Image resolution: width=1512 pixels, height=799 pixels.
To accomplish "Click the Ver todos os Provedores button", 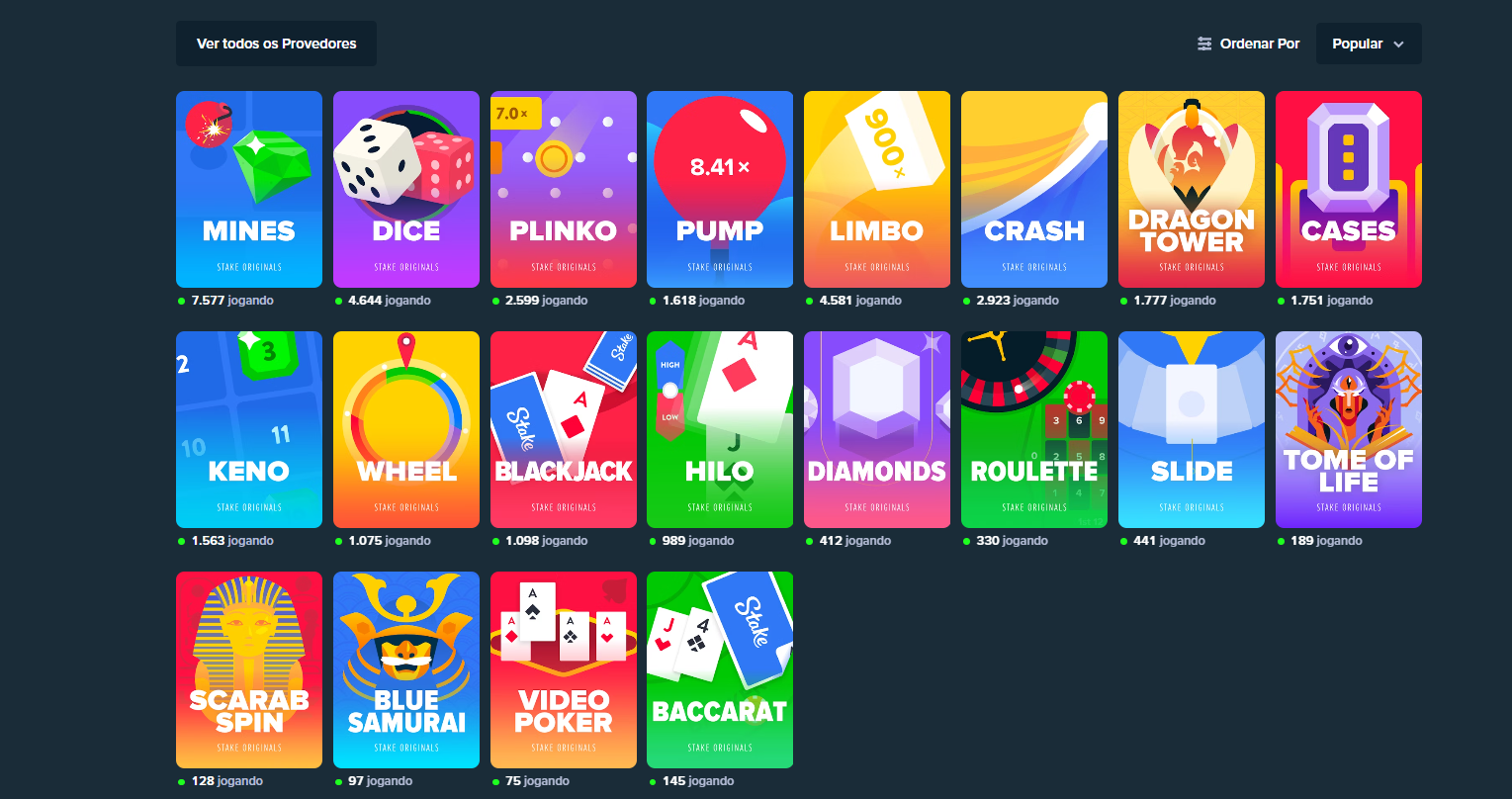I will coord(276,44).
